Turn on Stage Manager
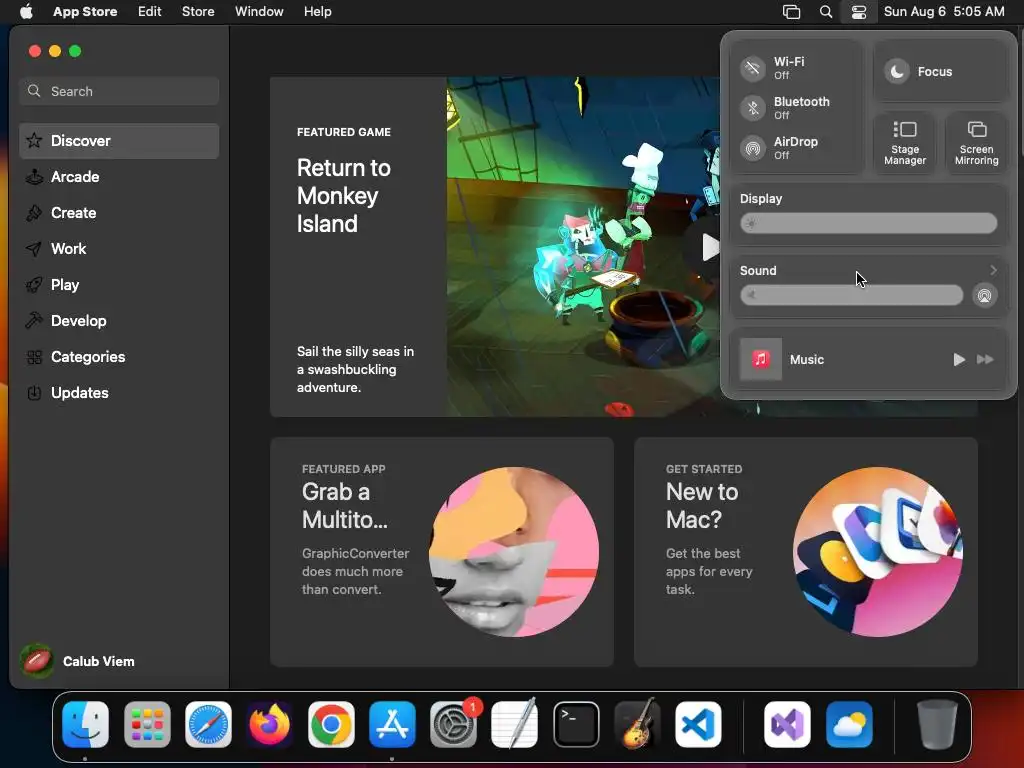The width and height of the screenshot is (1024, 768). [x=904, y=143]
